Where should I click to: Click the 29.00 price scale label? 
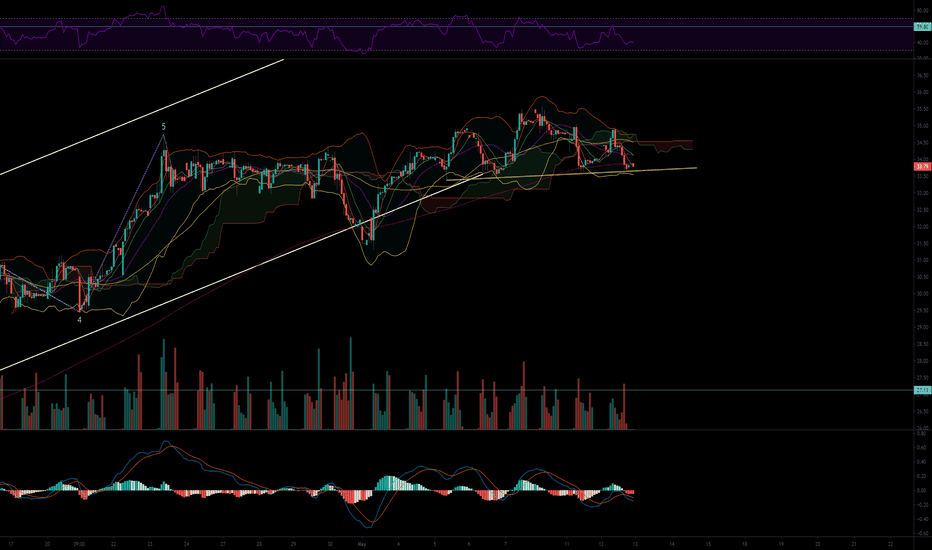pos(922,327)
